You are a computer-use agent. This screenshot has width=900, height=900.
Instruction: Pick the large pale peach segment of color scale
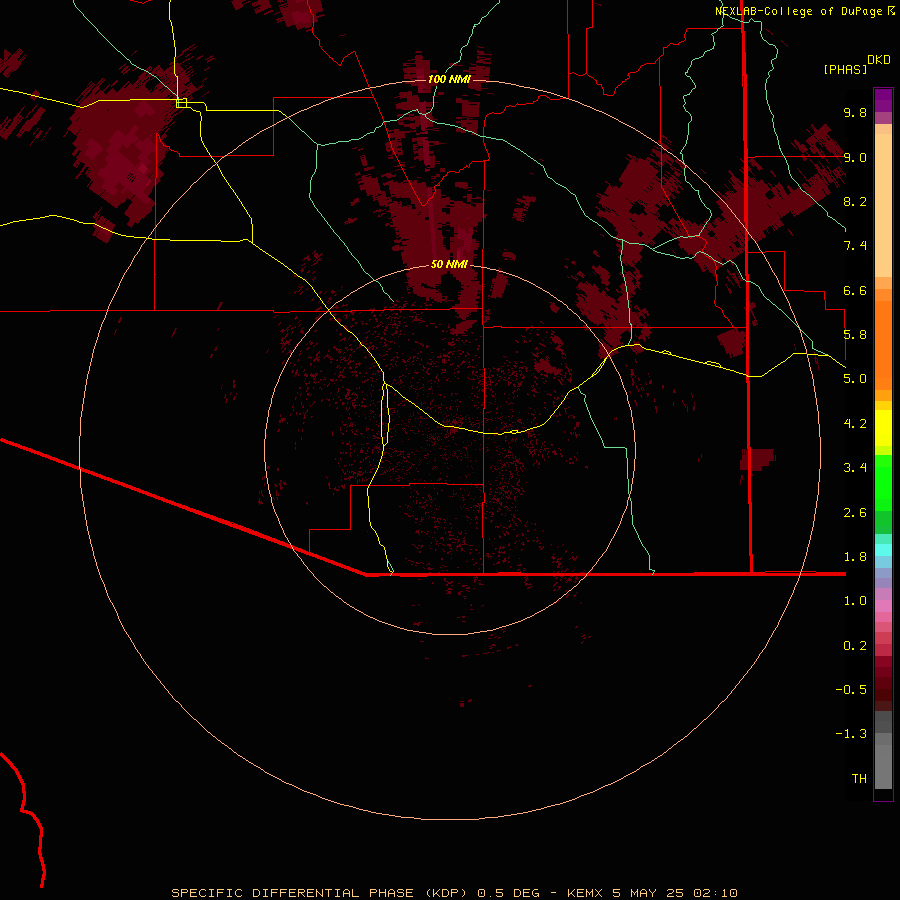883,205
